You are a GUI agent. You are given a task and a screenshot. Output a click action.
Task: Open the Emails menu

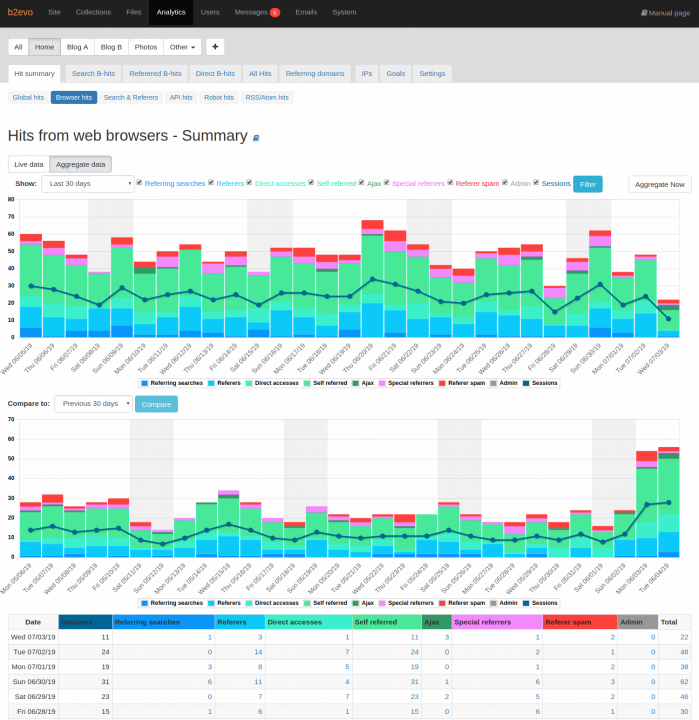[306, 12]
